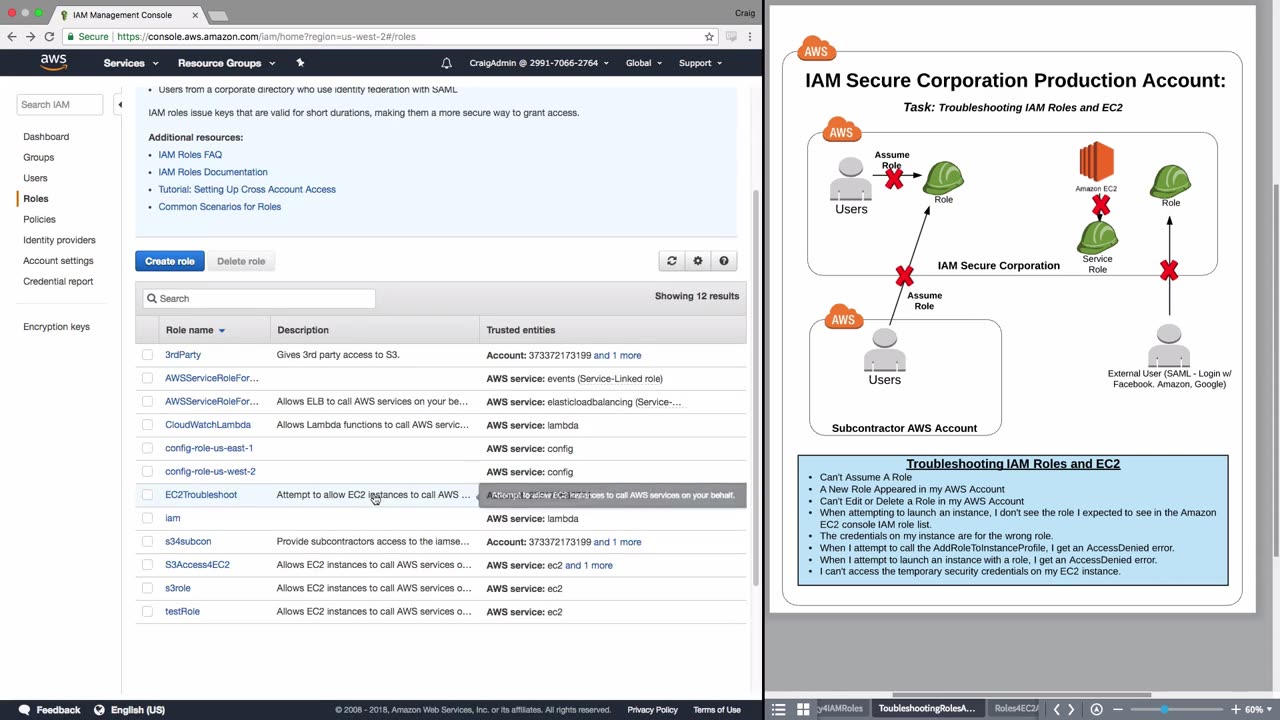
Task: Select Policies in the IAM sidebar
Action: pos(40,219)
